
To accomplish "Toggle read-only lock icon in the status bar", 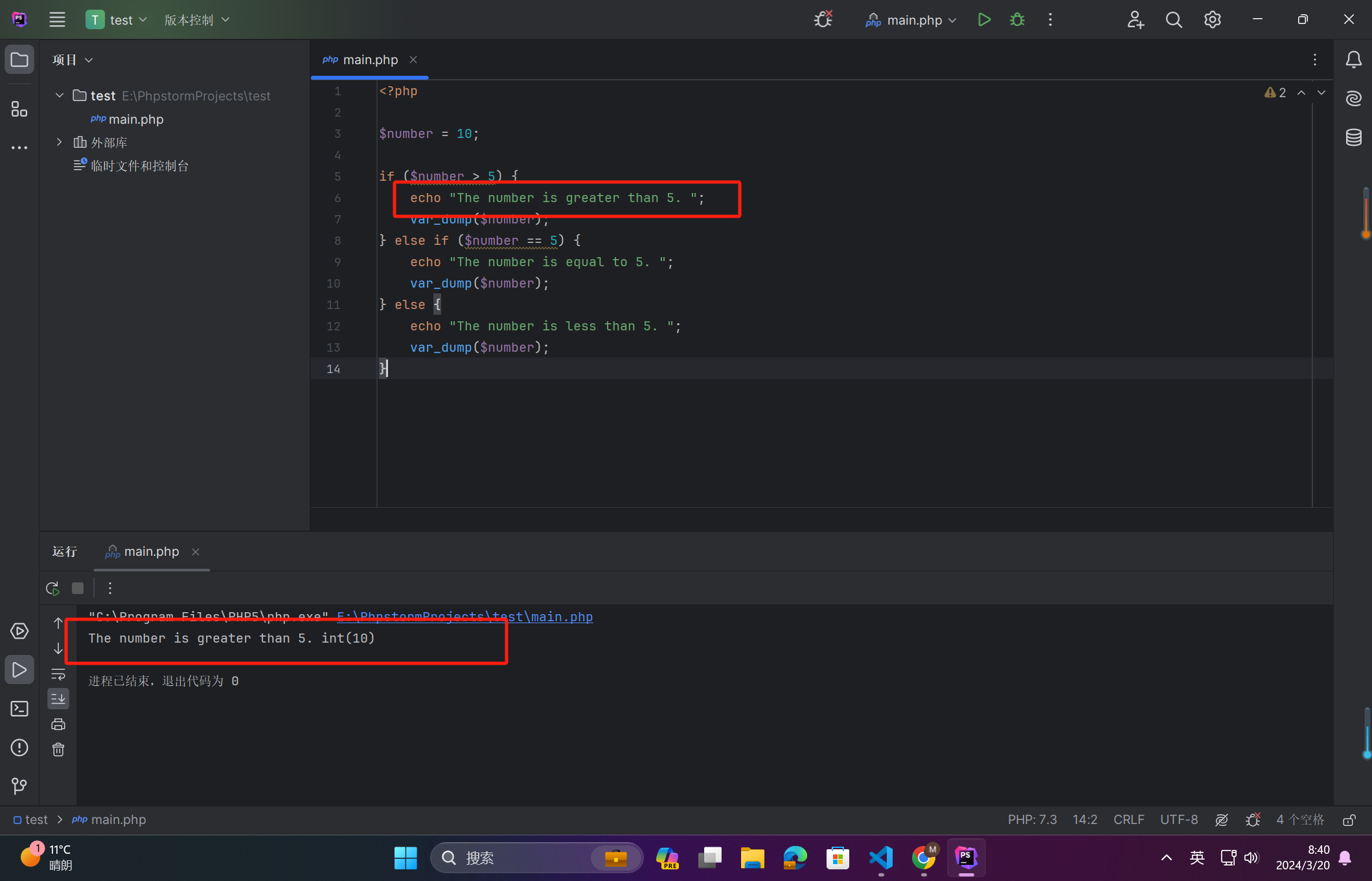I will (1349, 820).
